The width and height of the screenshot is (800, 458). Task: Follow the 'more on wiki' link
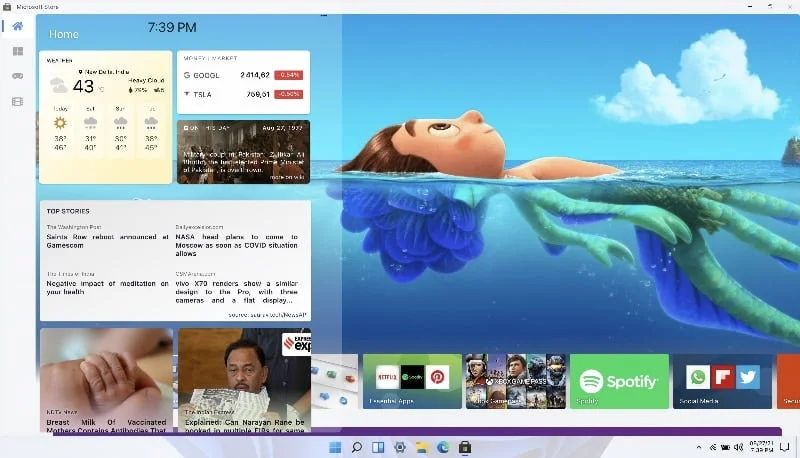pos(287,177)
